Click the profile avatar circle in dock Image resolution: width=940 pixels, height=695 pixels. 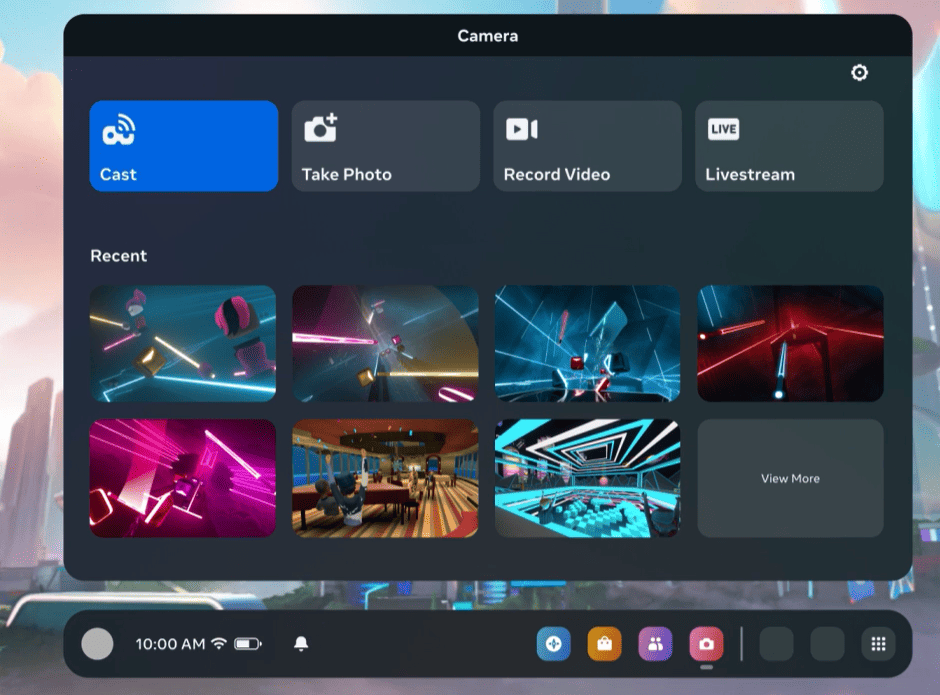(97, 644)
